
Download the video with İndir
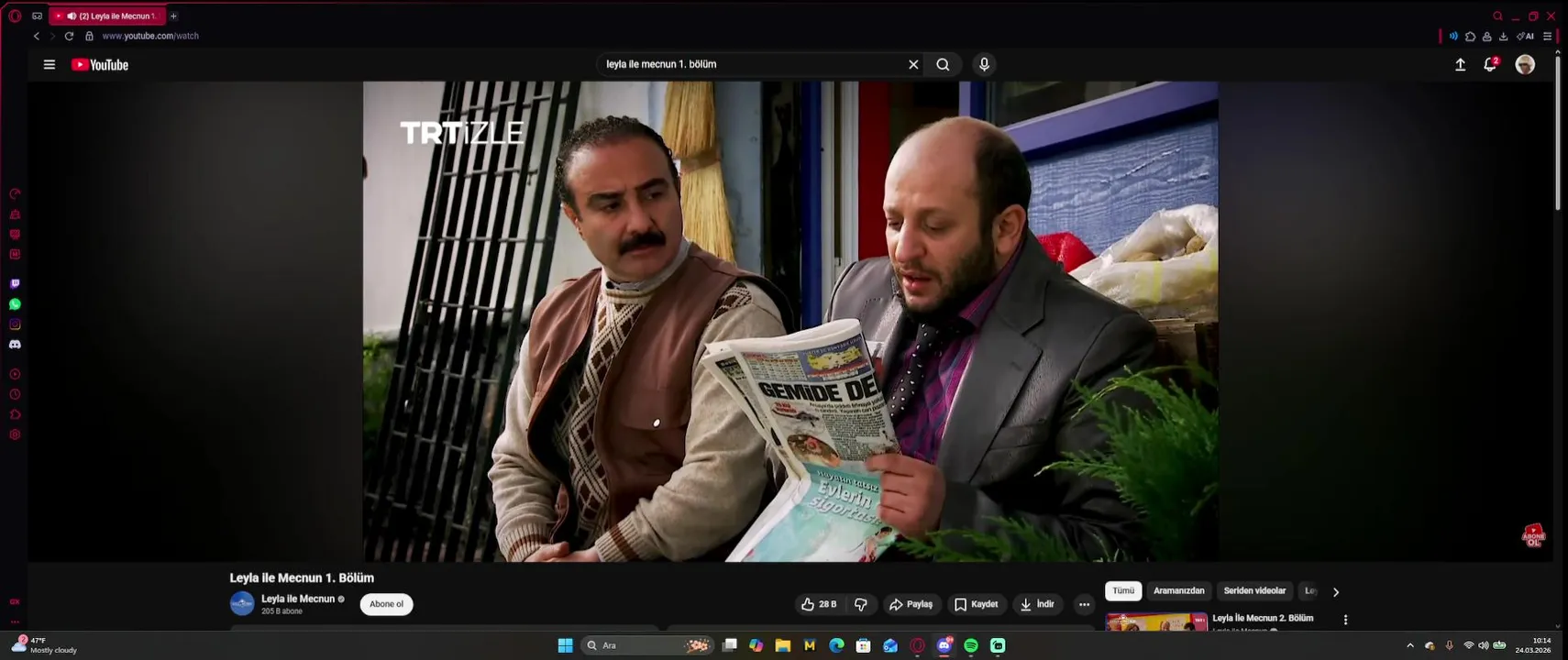[x=1037, y=604]
